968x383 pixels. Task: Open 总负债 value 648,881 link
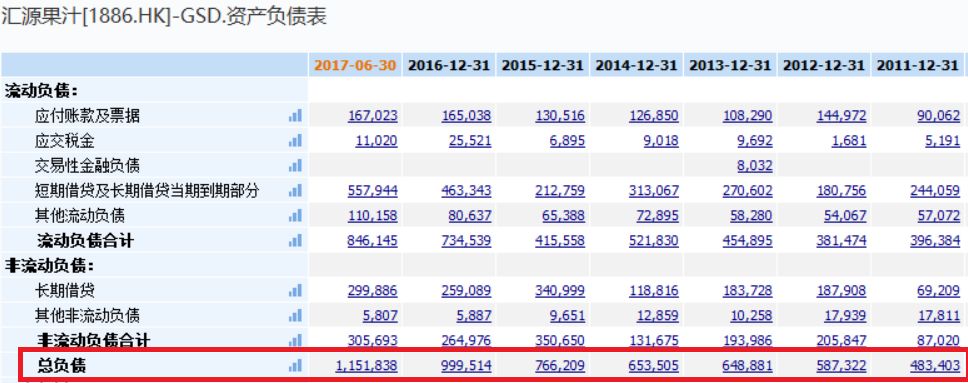(x=748, y=366)
